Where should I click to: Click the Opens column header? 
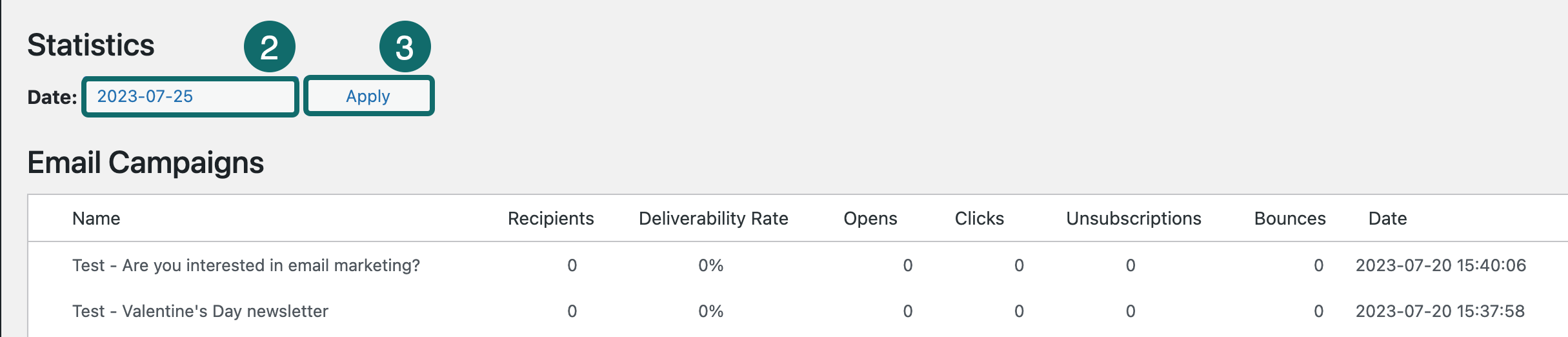[870, 219]
